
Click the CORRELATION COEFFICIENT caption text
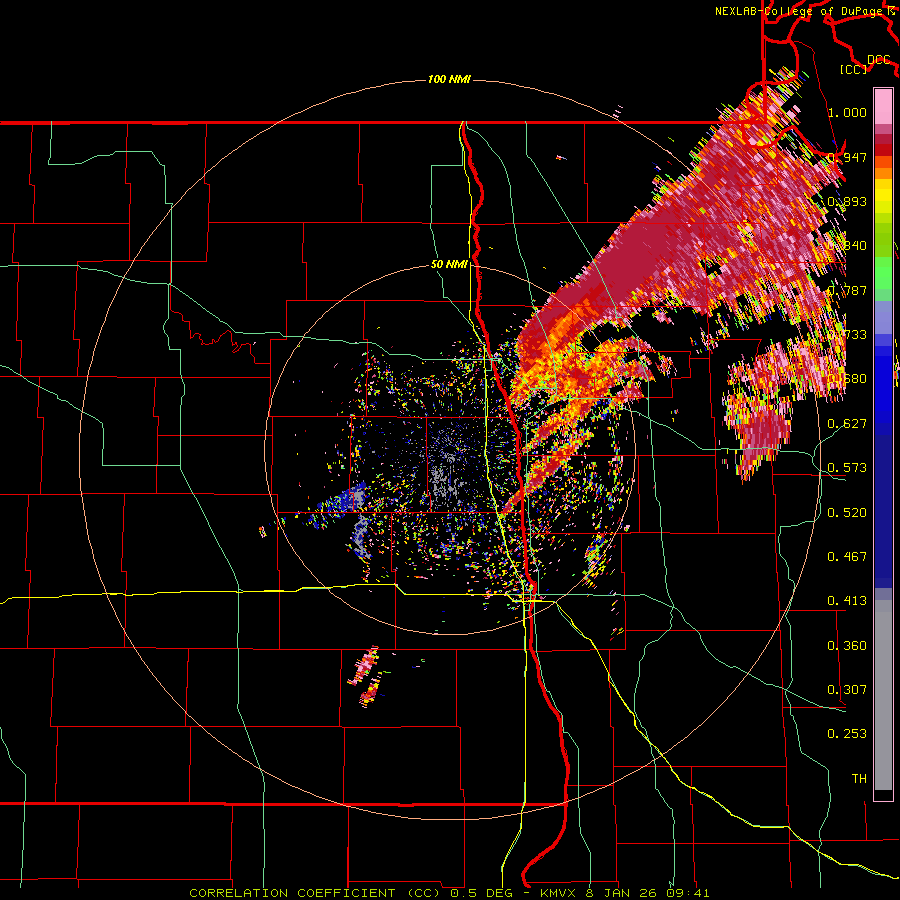[292, 893]
